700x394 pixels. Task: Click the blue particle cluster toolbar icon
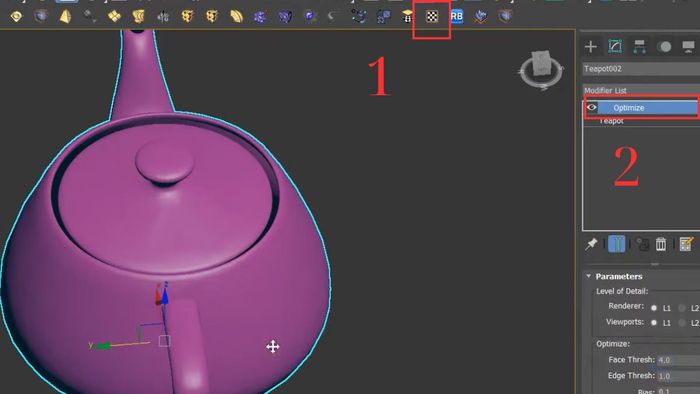point(260,17)
